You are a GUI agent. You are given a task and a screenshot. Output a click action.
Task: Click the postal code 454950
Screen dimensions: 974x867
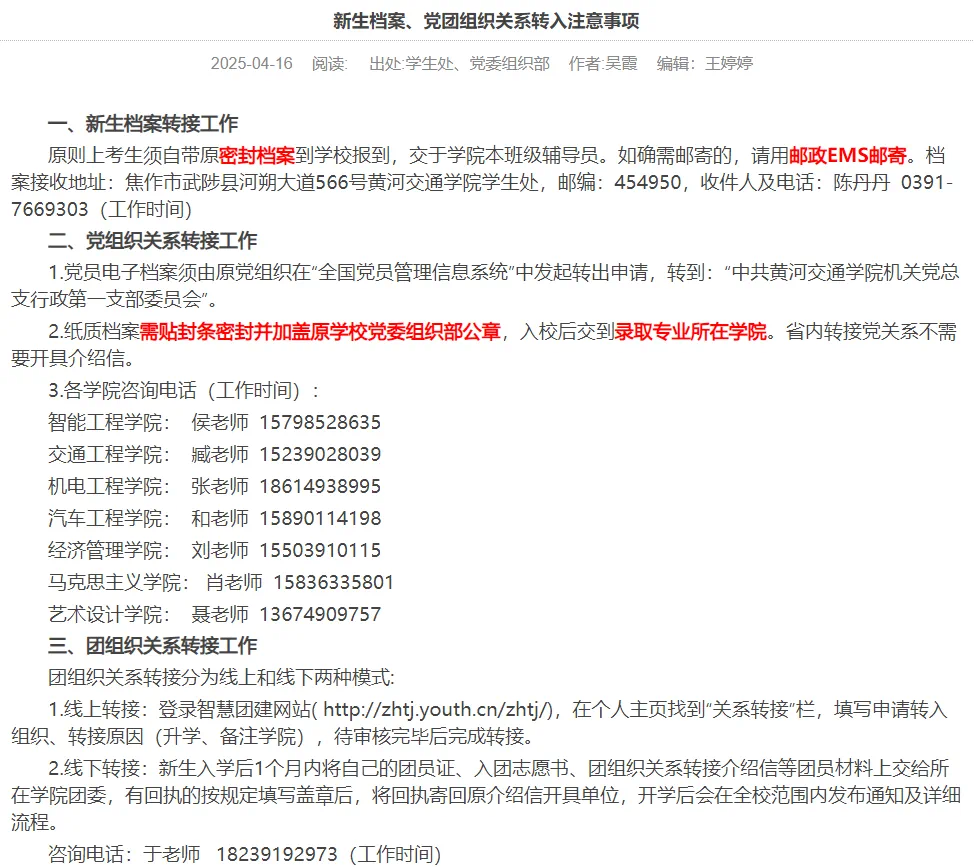(x=647, y=183)
